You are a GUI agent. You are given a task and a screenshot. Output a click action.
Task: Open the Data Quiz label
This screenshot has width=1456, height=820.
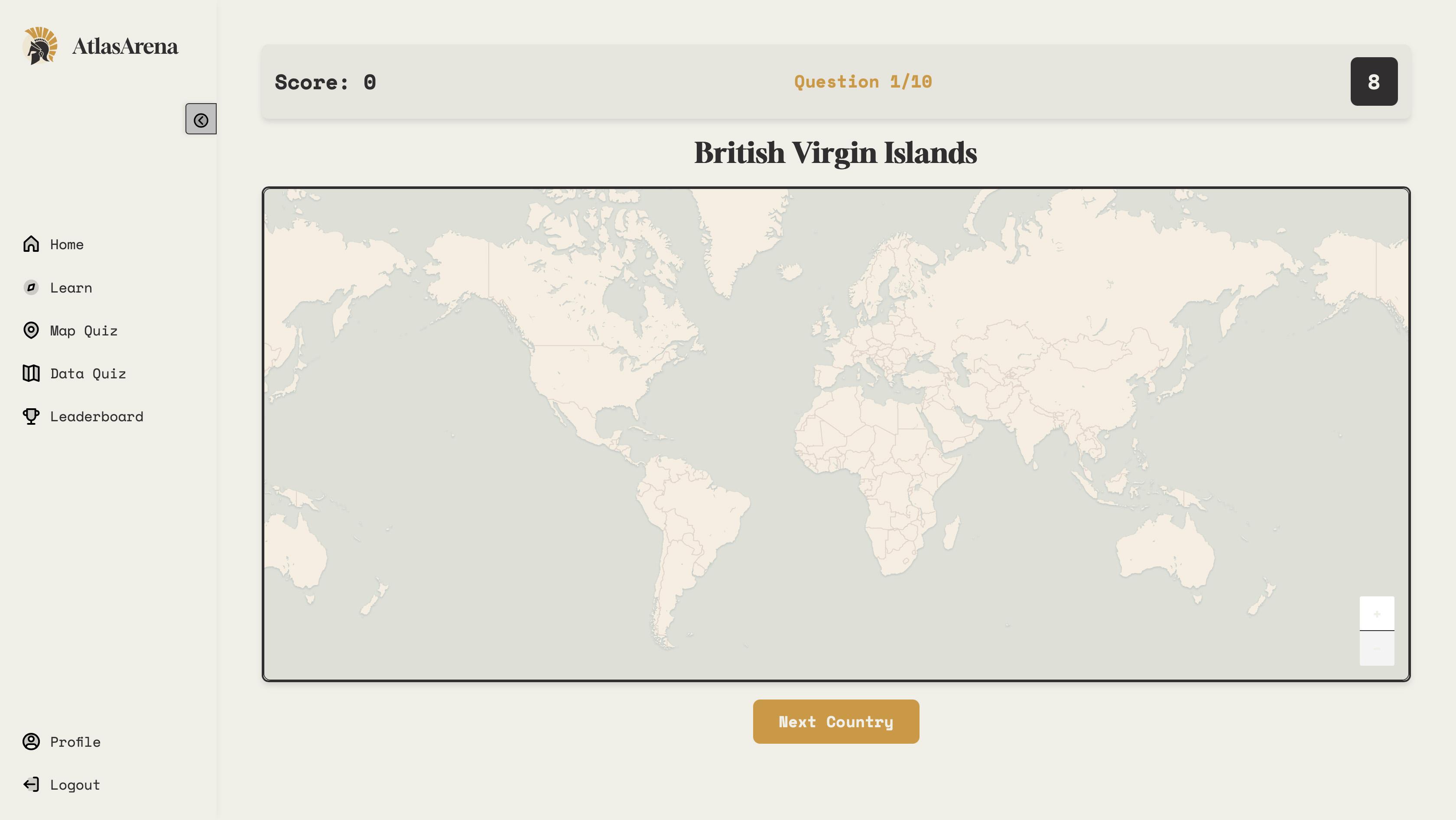pos(88,374)
